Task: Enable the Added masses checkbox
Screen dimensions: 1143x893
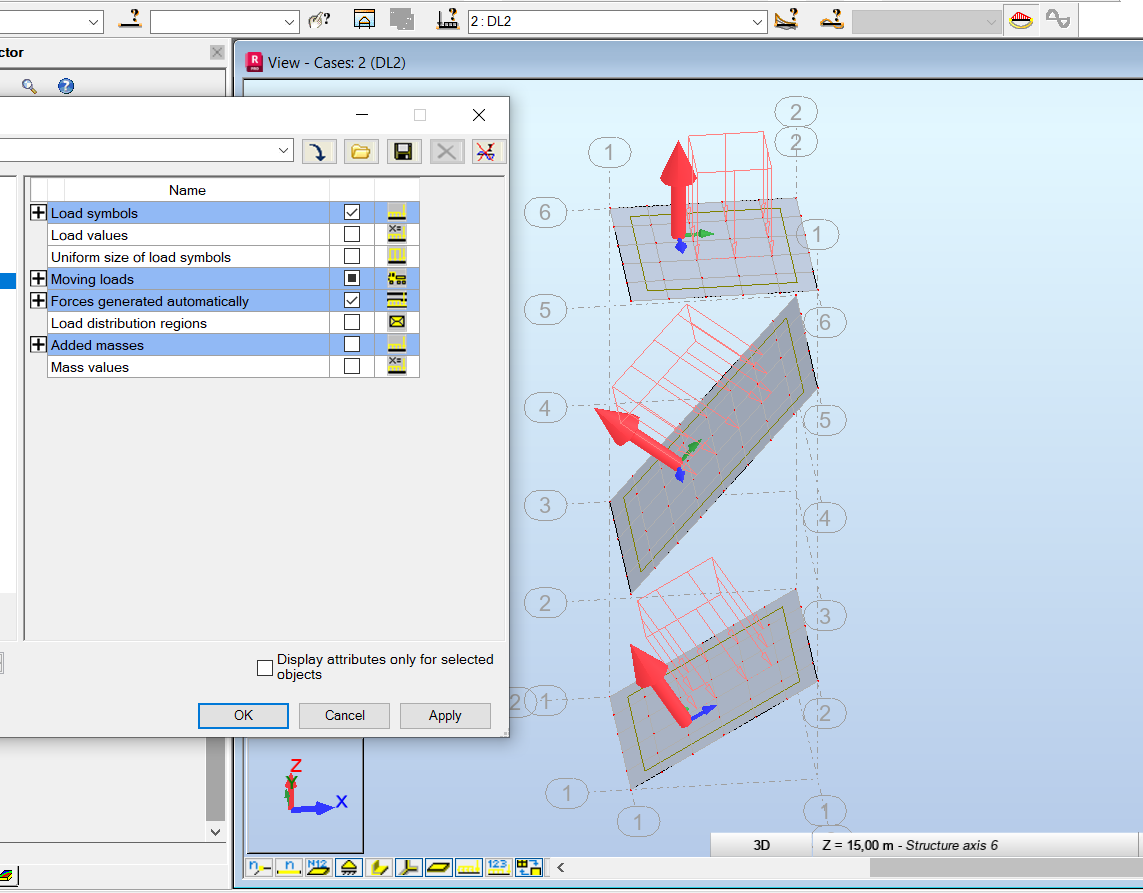Action: click(352, 344)
